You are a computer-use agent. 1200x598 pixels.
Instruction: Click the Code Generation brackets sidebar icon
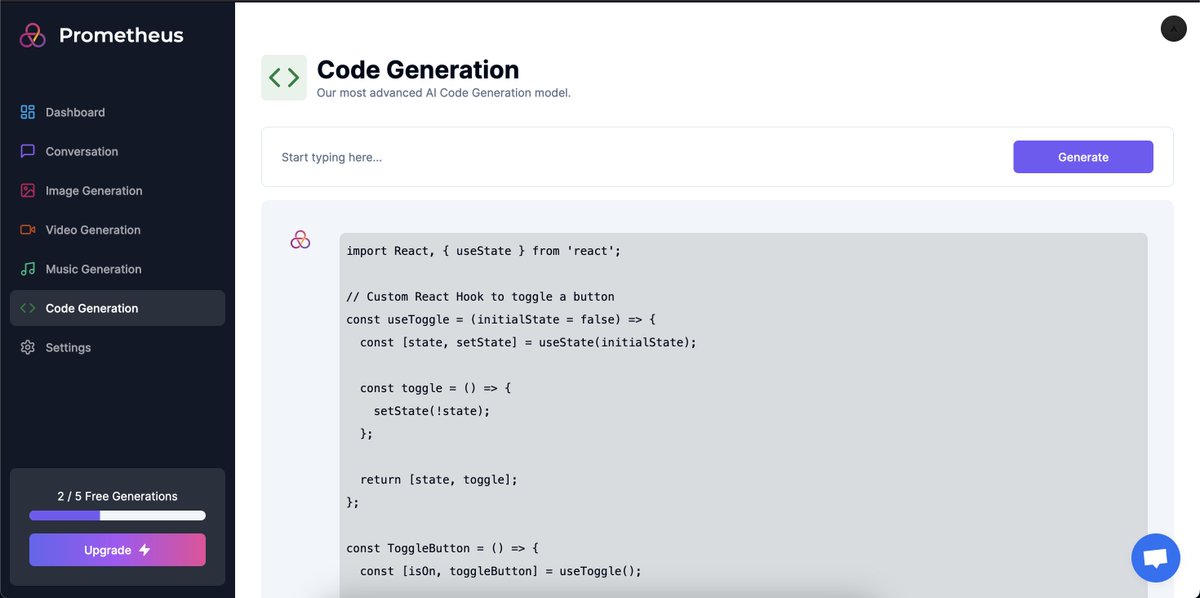point(28,308)
